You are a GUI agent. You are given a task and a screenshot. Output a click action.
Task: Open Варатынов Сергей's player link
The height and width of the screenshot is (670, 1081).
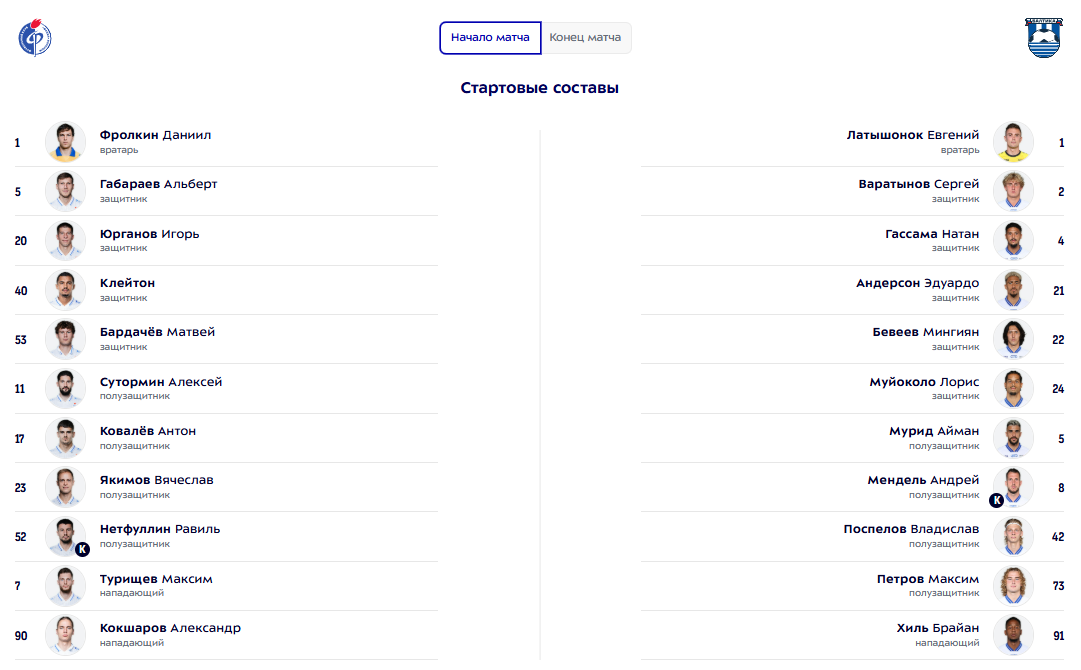918,184
